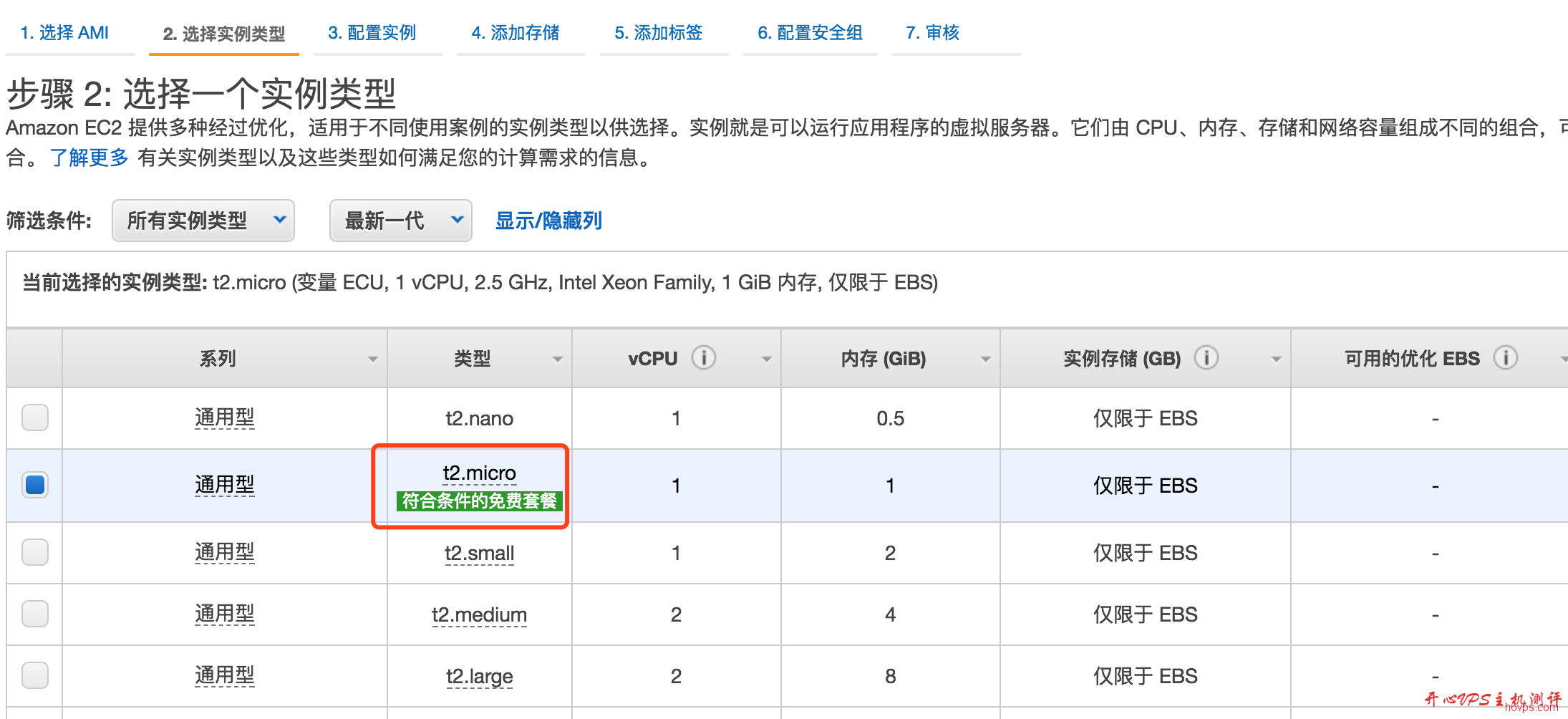1568x719 pixels.
Task: Select the t2.medium row checkbox
Action: tap(34, 614)
